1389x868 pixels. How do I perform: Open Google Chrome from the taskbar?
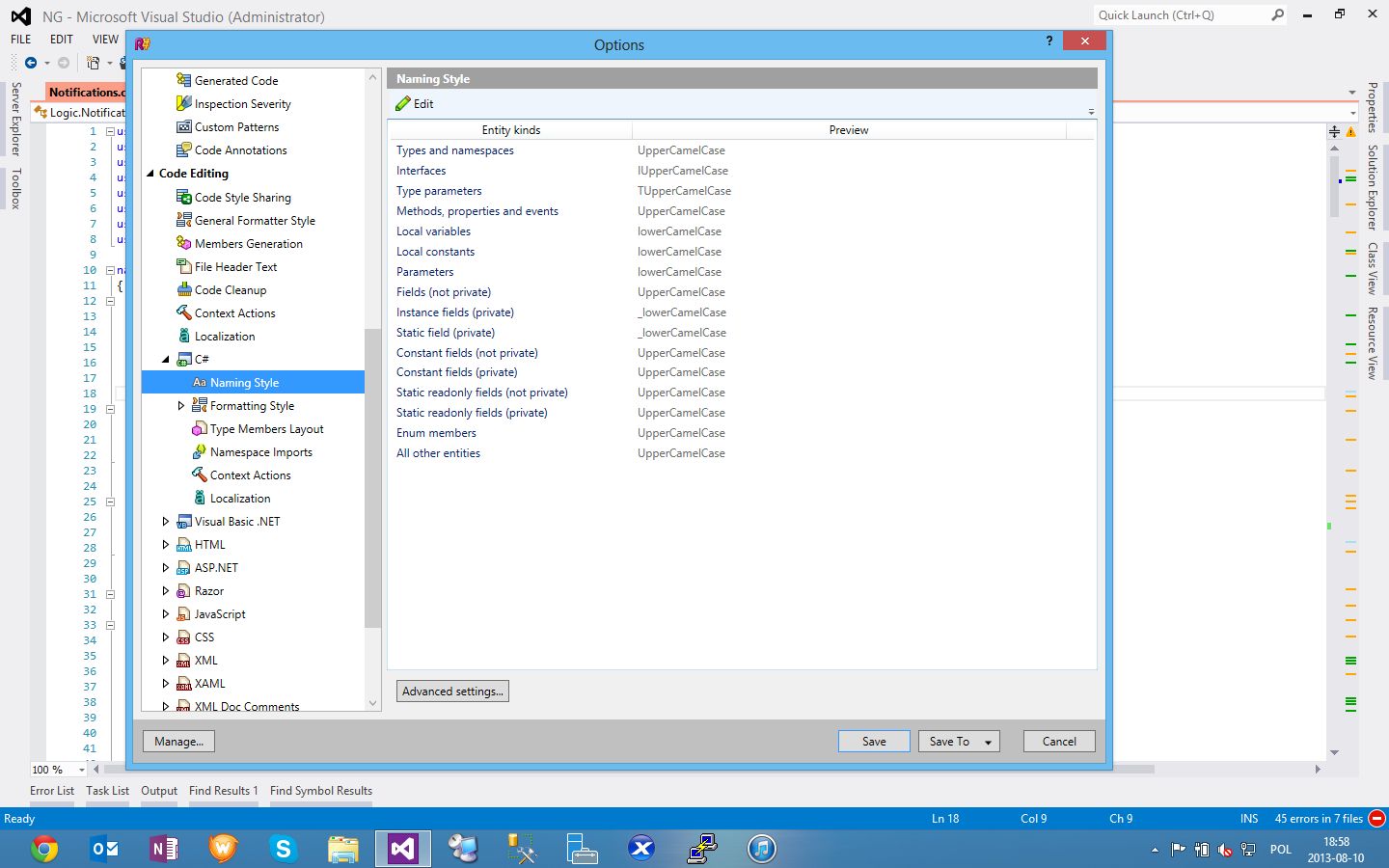44,849
